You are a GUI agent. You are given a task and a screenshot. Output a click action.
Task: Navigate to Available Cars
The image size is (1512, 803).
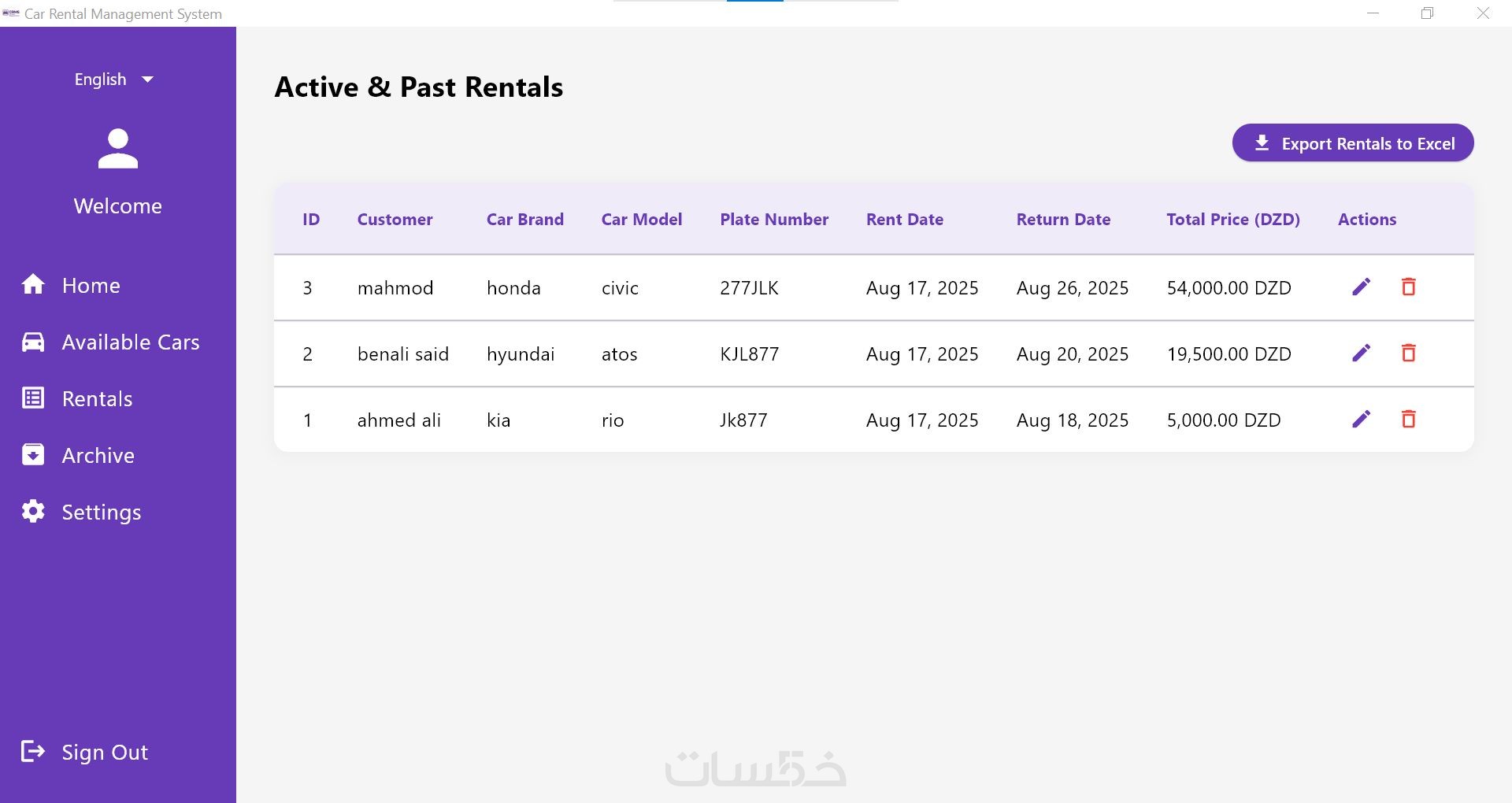(x=130, y=342)
